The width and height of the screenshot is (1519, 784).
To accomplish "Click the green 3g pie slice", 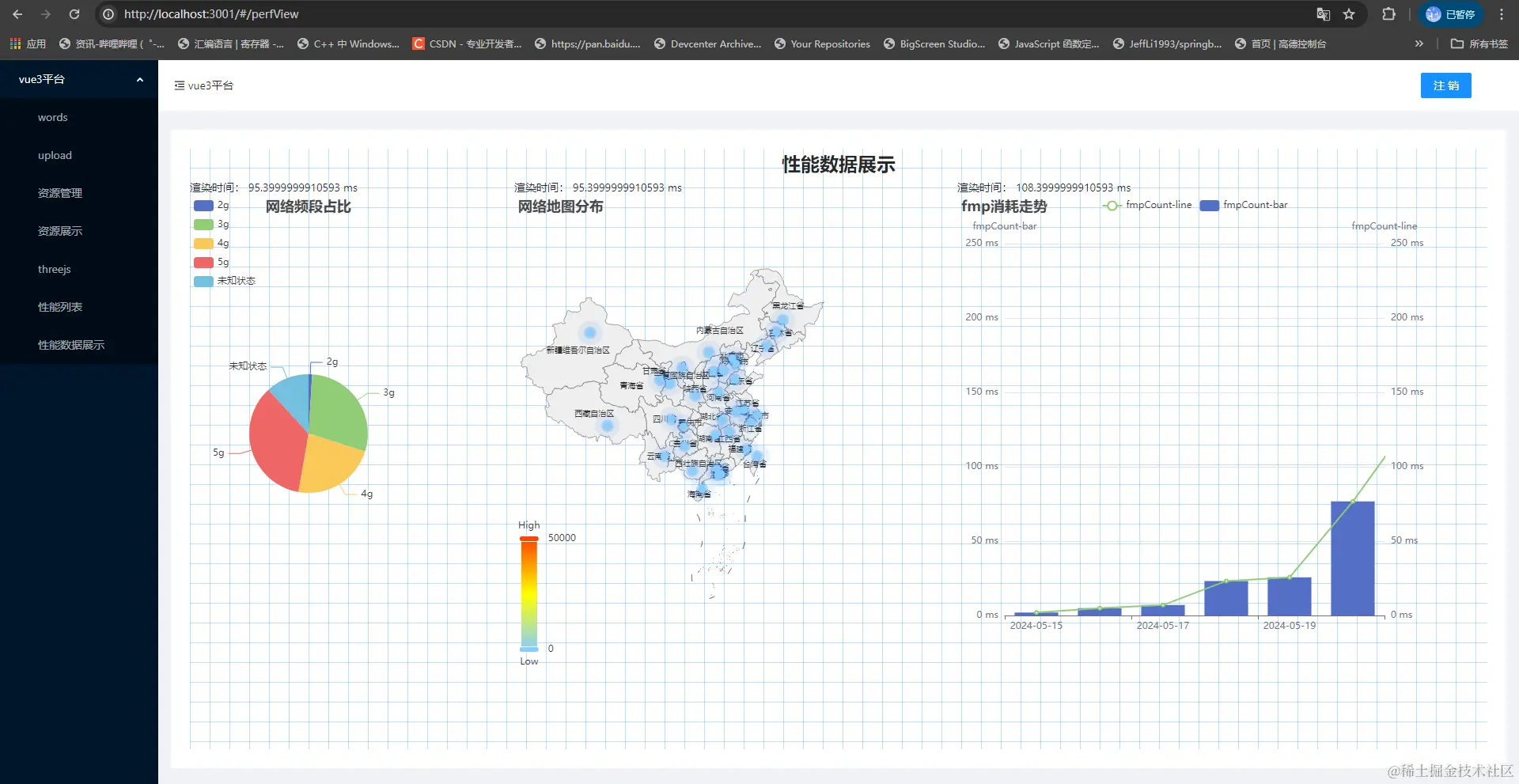I will [339, 411].
